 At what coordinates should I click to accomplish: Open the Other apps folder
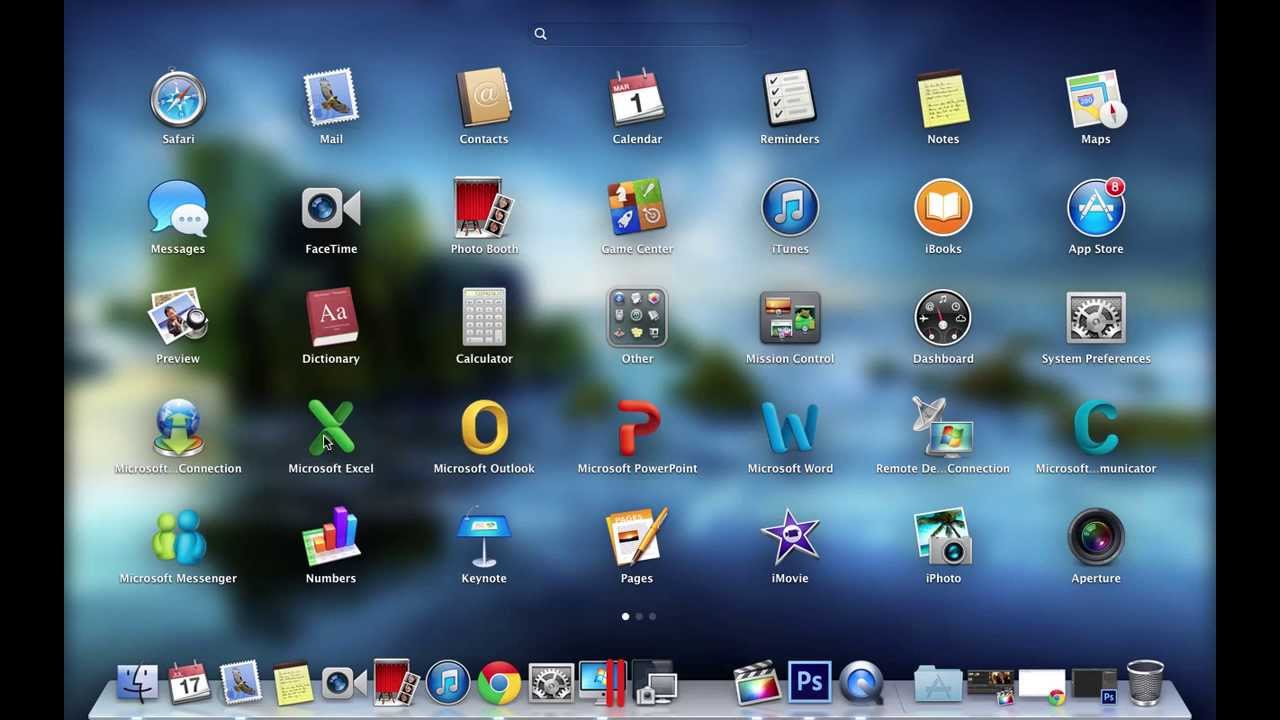point(637,319)
